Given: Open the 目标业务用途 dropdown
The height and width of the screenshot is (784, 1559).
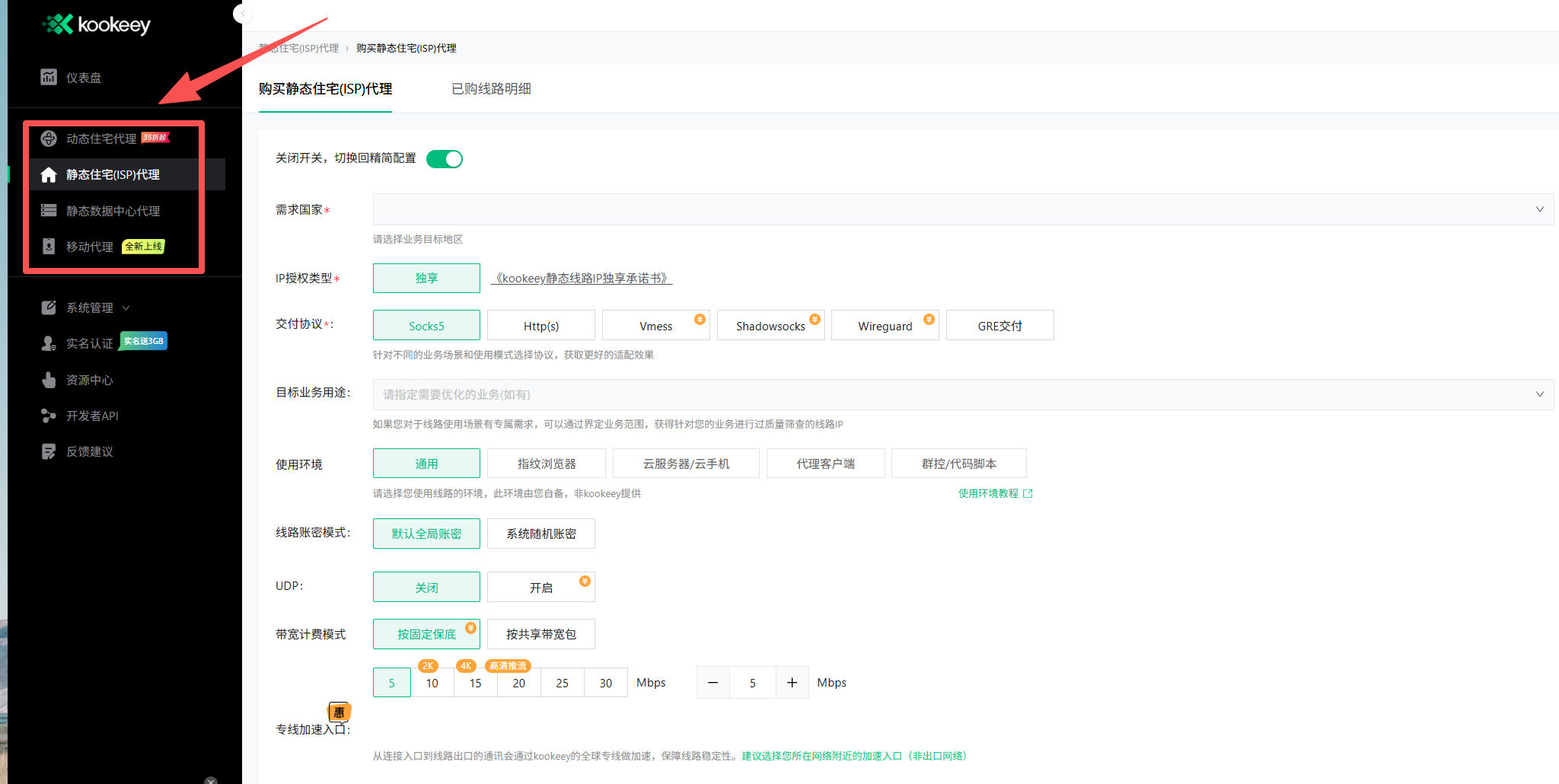Looking at the screenshot, I should [958, 394].
